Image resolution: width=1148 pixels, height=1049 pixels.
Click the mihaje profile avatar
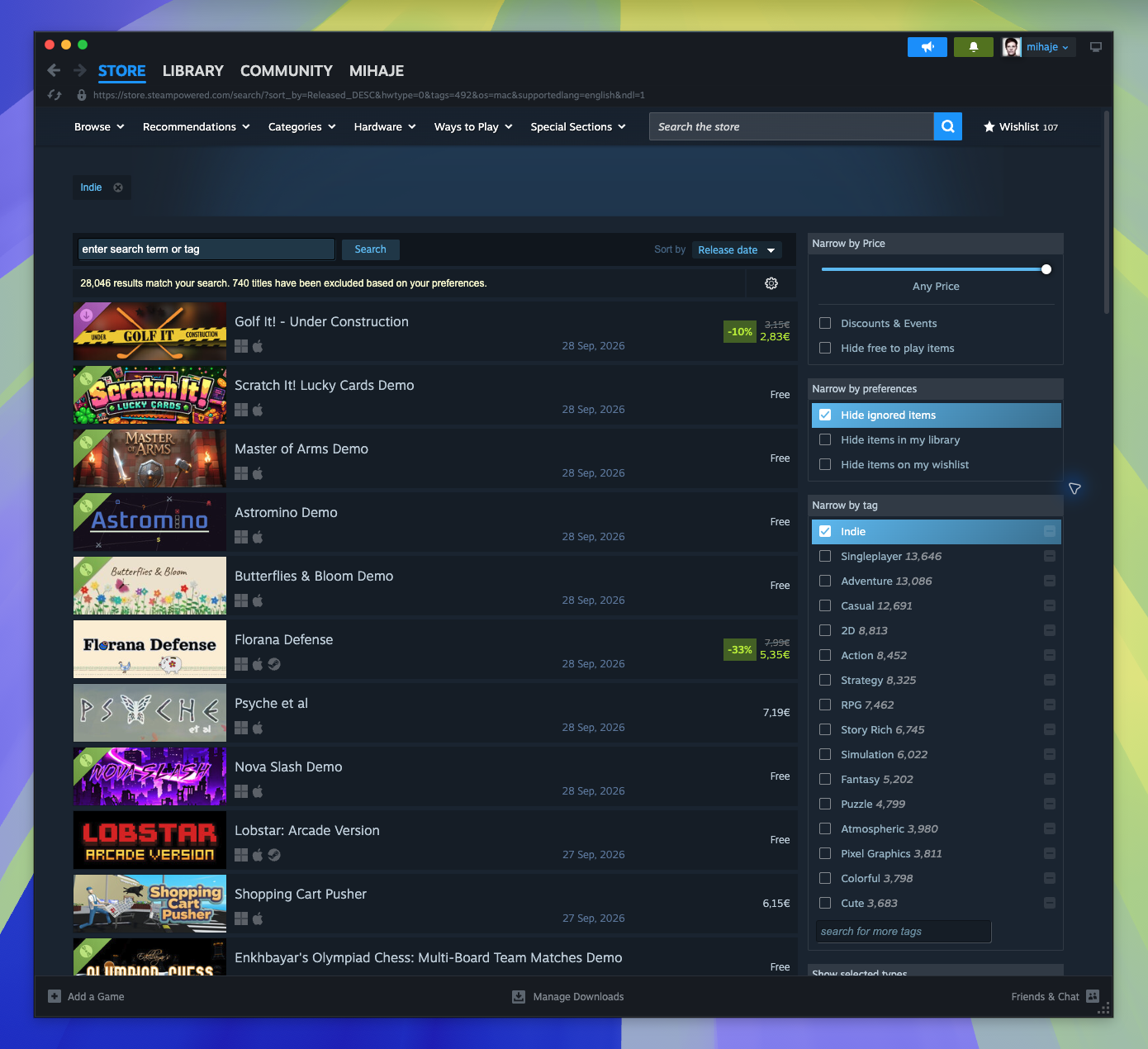point(1012,47)
